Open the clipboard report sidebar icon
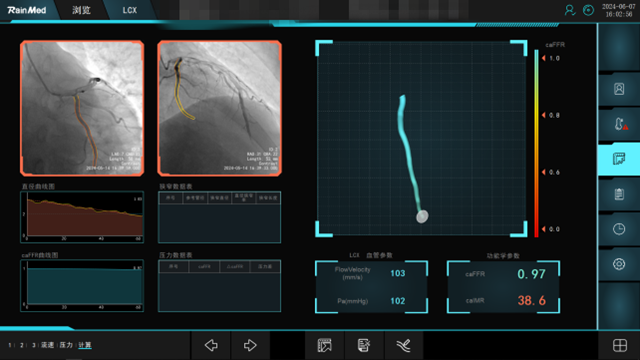This screenshot has height=360, width=640. click(619, 194)
